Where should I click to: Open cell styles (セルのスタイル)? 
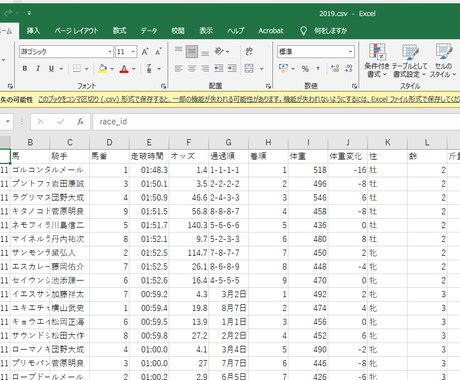pyautogui.click(x=443, y=61)
